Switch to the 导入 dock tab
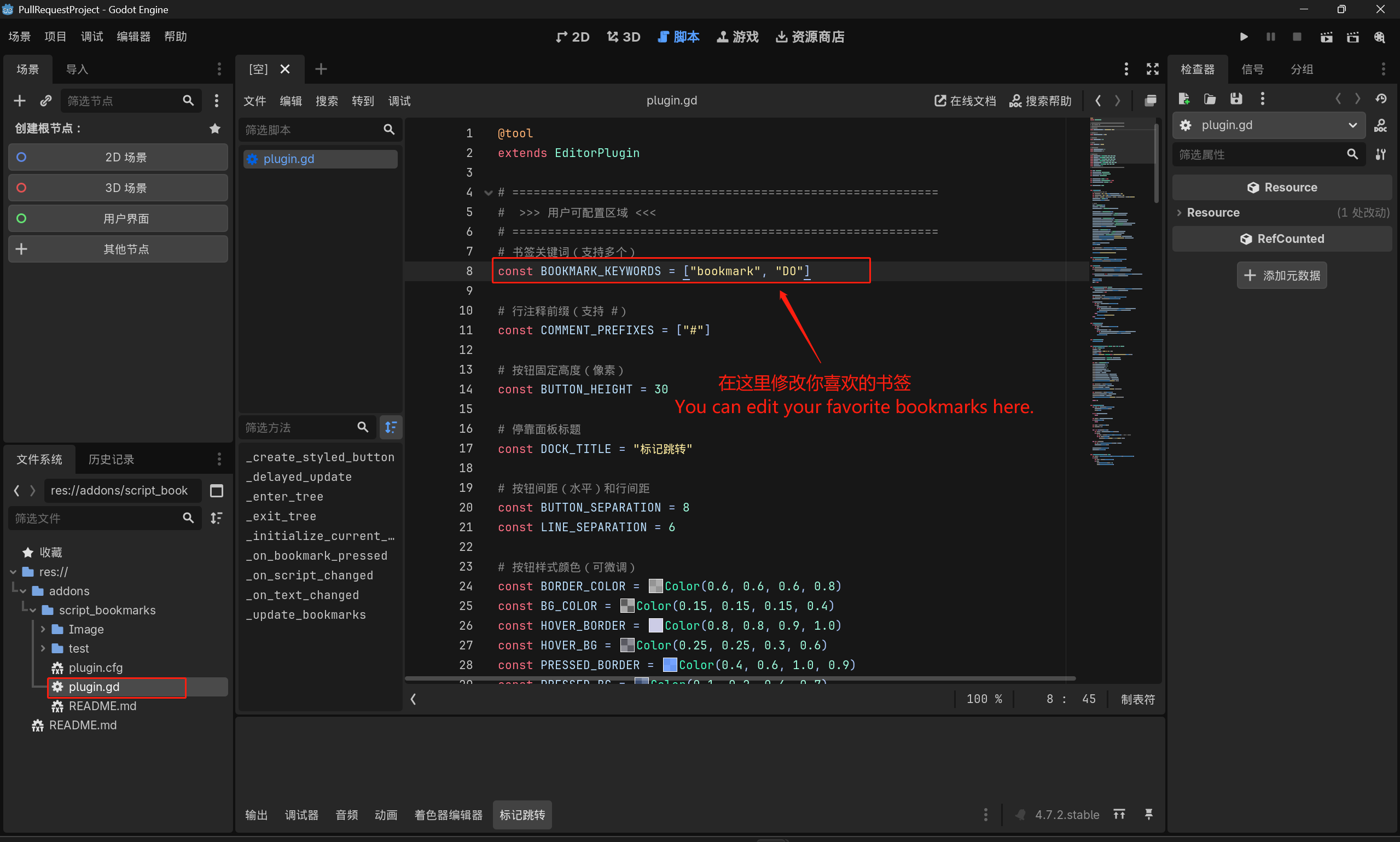Viewport: 1400px width, 842px height. pos(77,69)
